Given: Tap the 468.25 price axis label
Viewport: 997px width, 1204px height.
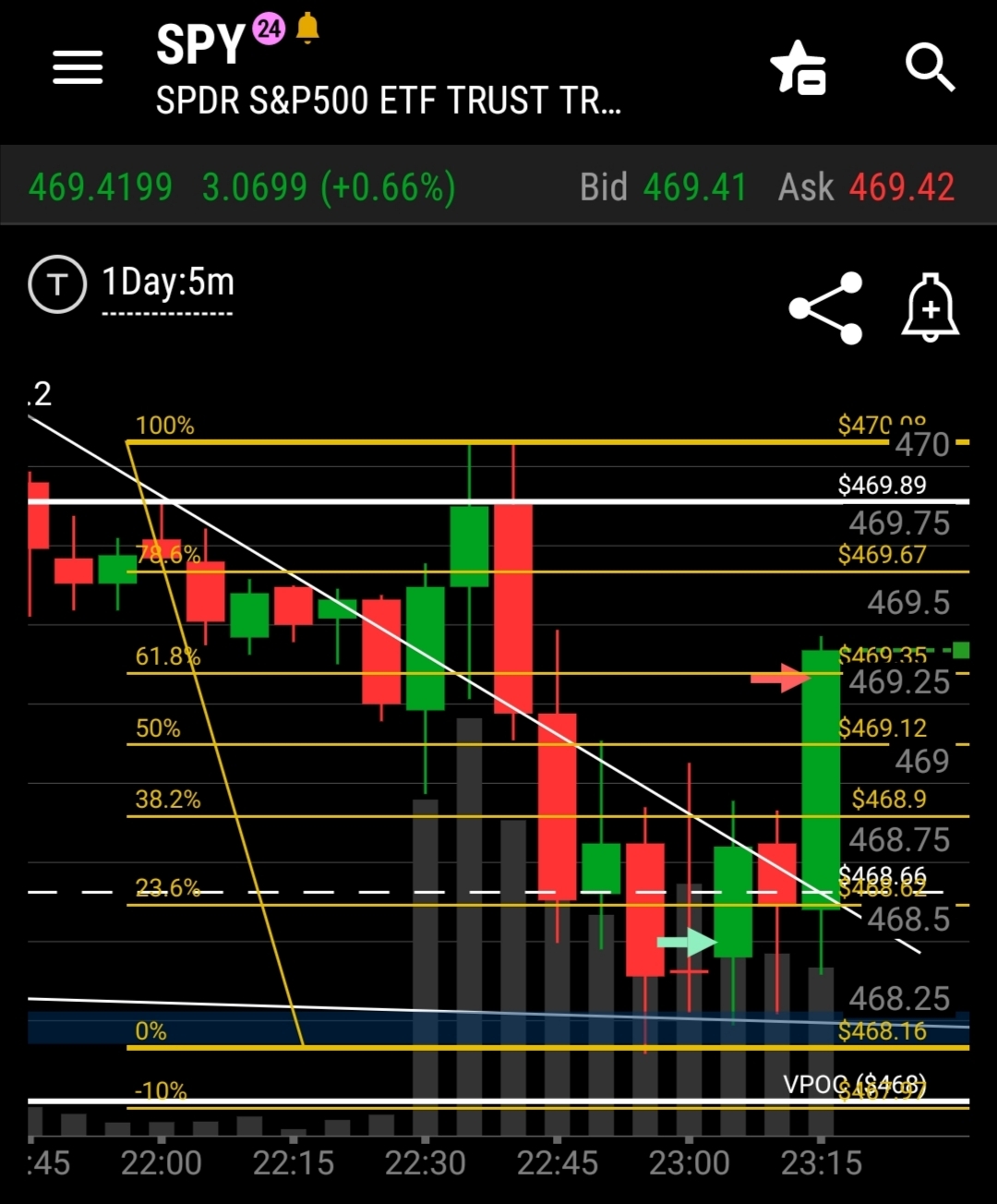Looking at the screenshot, I should point(899,999).
